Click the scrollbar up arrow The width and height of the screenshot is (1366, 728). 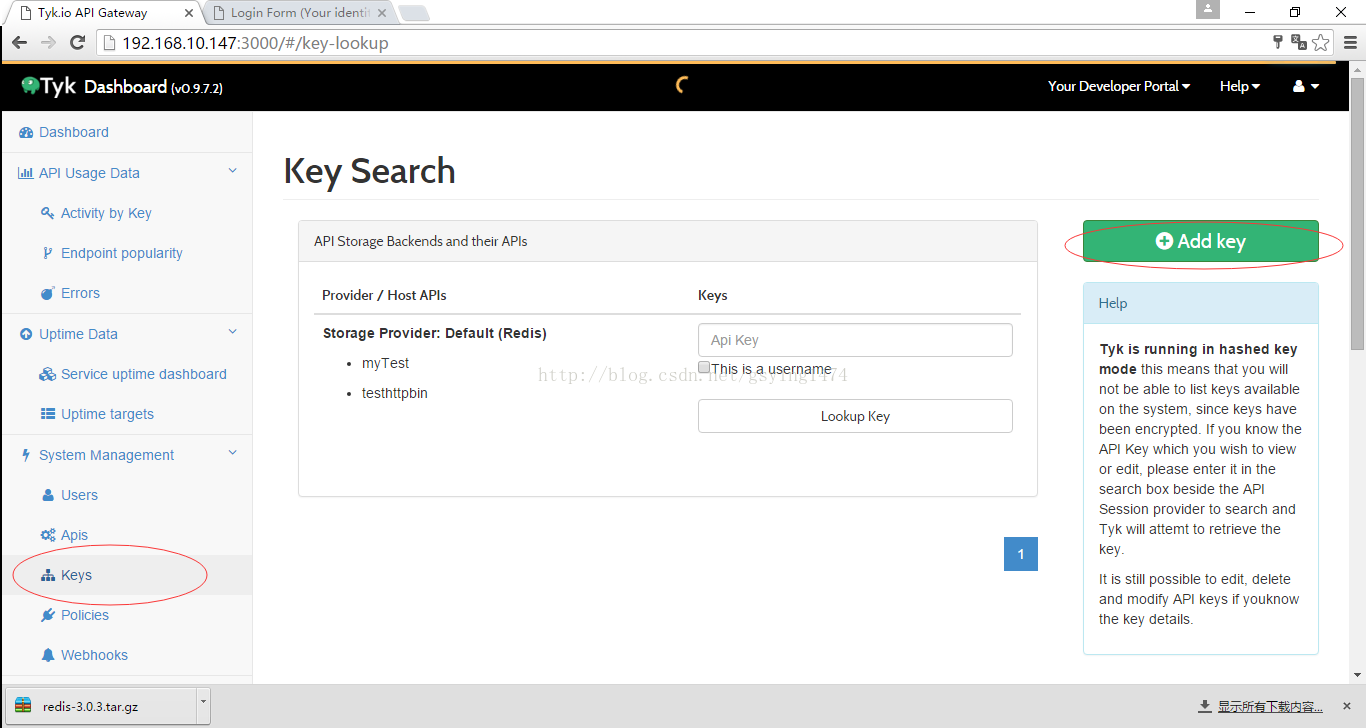click(x=1358, y=68)
